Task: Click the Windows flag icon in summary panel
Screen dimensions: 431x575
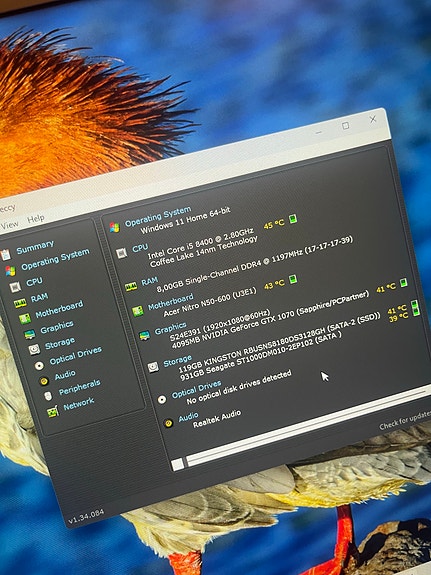Action: coord(114,227)
